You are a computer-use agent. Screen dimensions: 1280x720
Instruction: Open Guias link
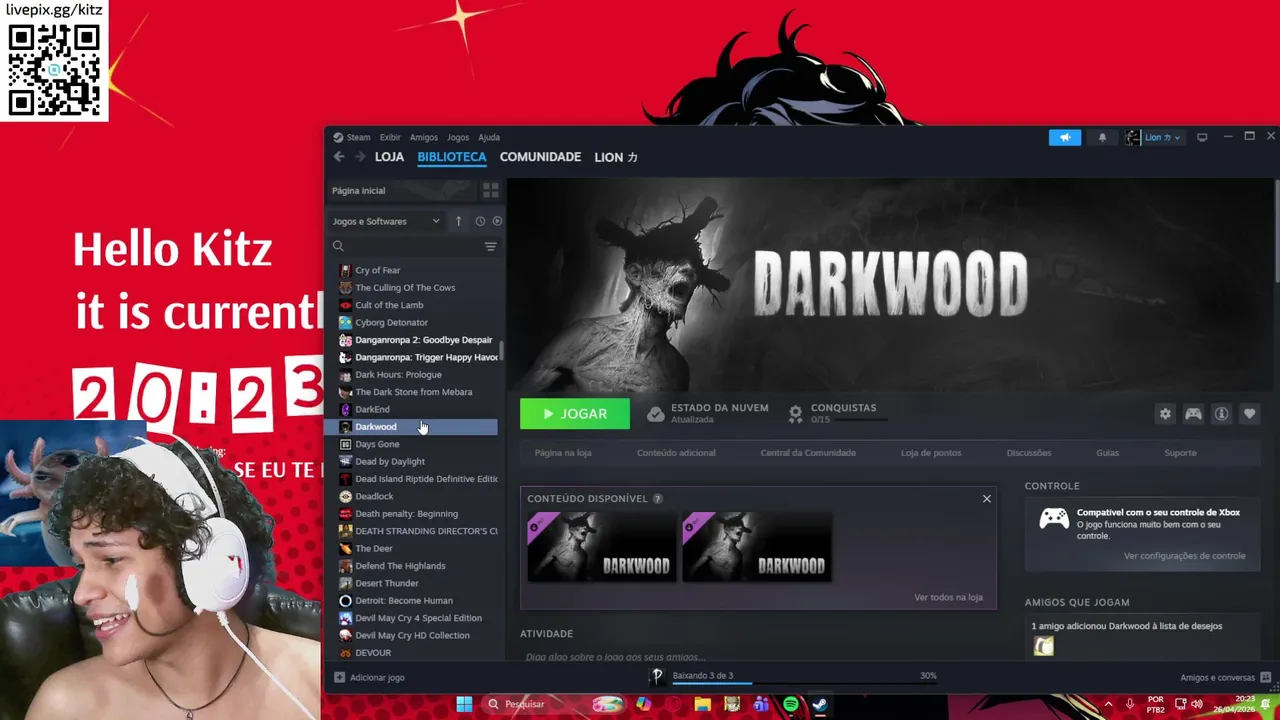click(1107, 453)
